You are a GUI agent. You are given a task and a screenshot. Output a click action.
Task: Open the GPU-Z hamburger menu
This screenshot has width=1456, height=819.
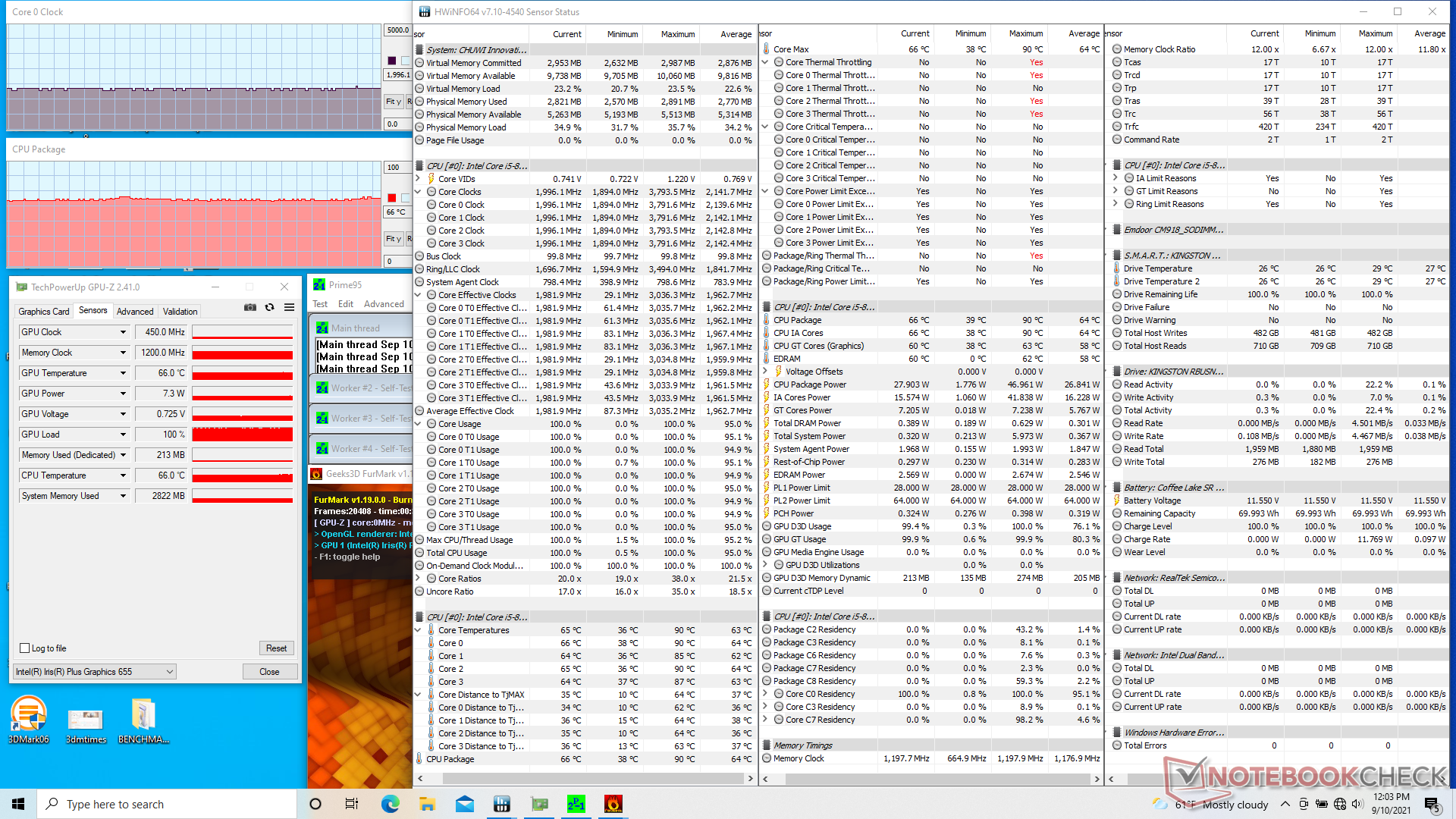[289, 307]
